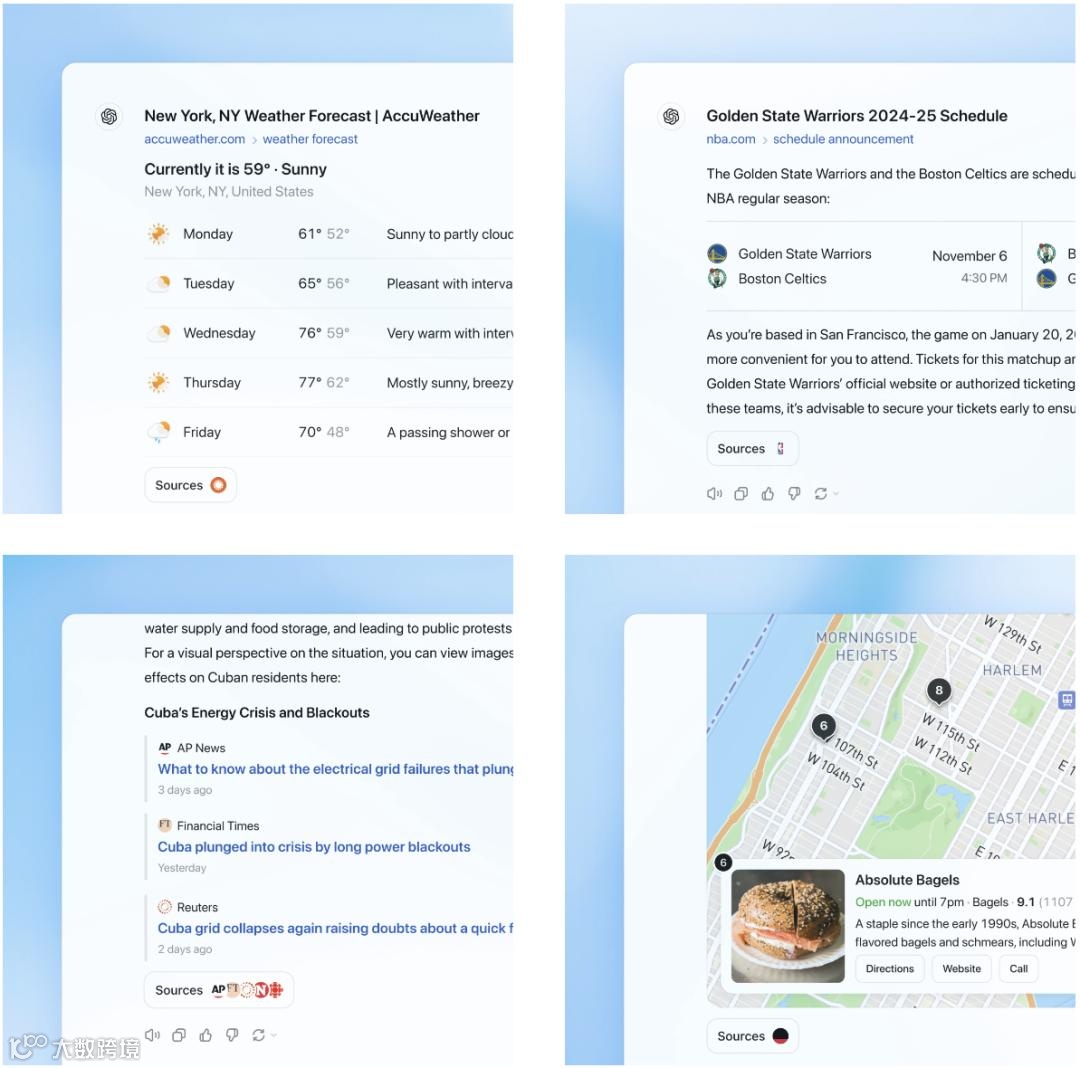Click the Absolute Bagels title
Image resolution: width=1080 pixels, height=1068 pixels.
click(907, 880)
